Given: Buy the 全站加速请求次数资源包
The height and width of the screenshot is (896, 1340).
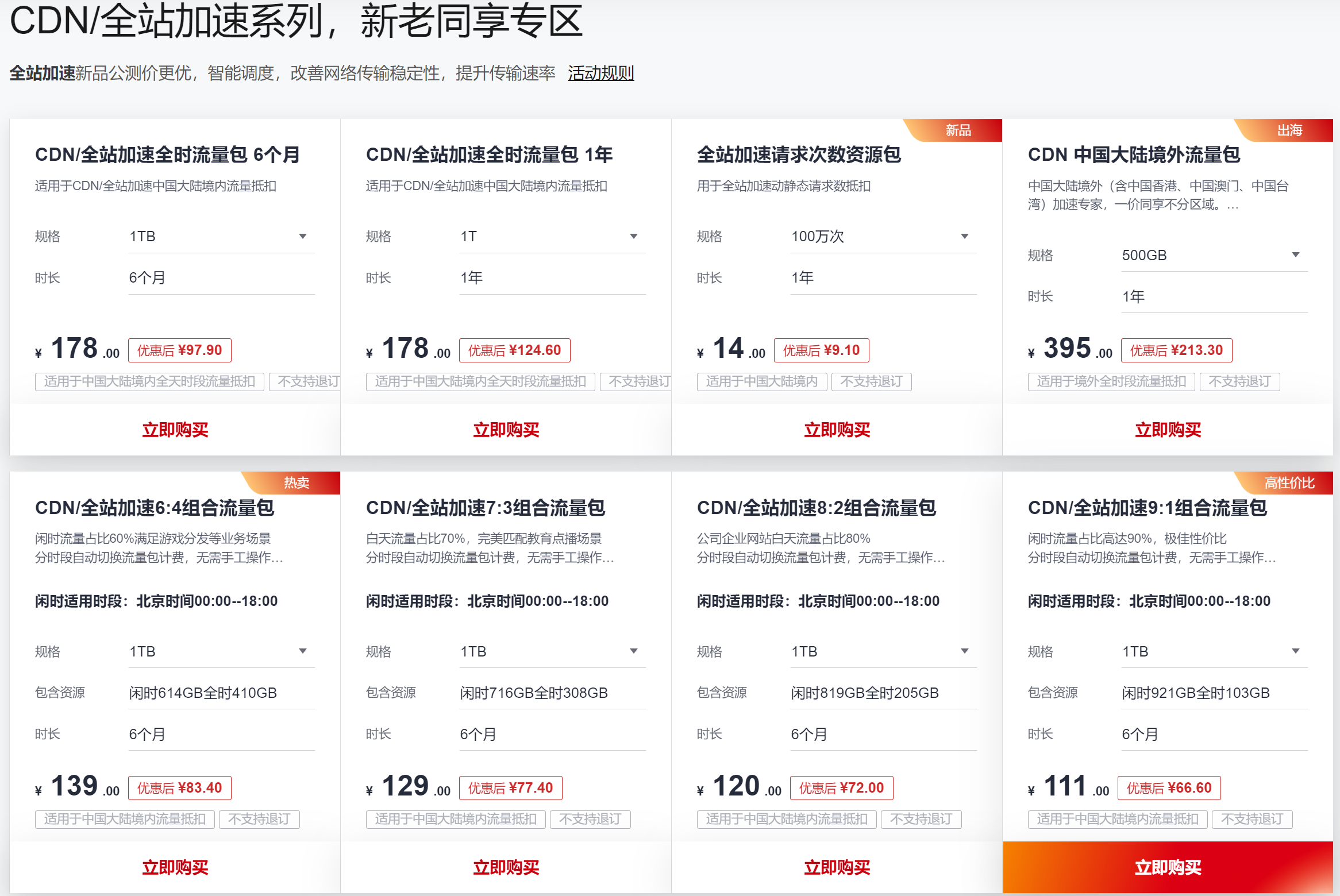Looking at the screenshot, I should tap(837, 430).
